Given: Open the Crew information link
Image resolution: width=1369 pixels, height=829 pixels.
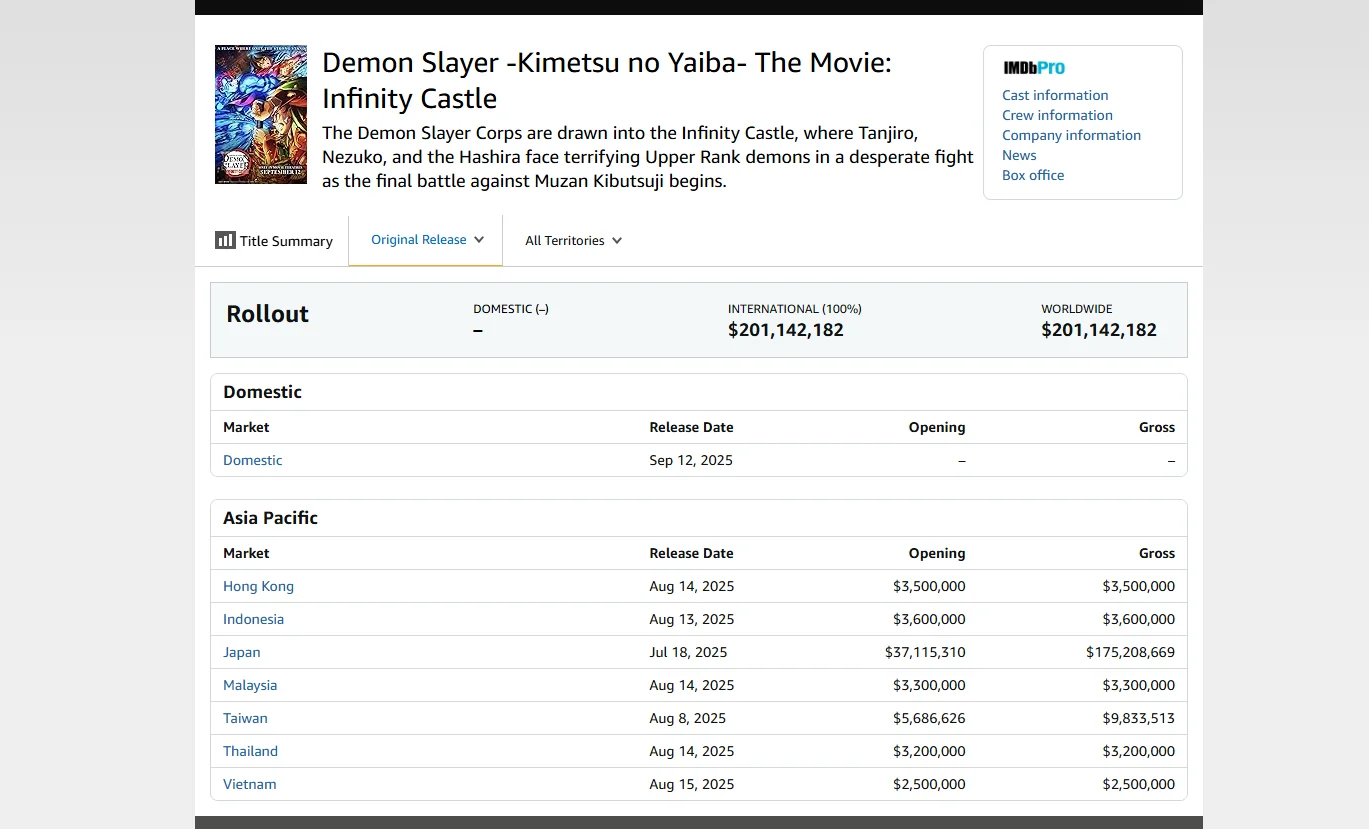Looking at the screenshot, I should [1057, 115].
